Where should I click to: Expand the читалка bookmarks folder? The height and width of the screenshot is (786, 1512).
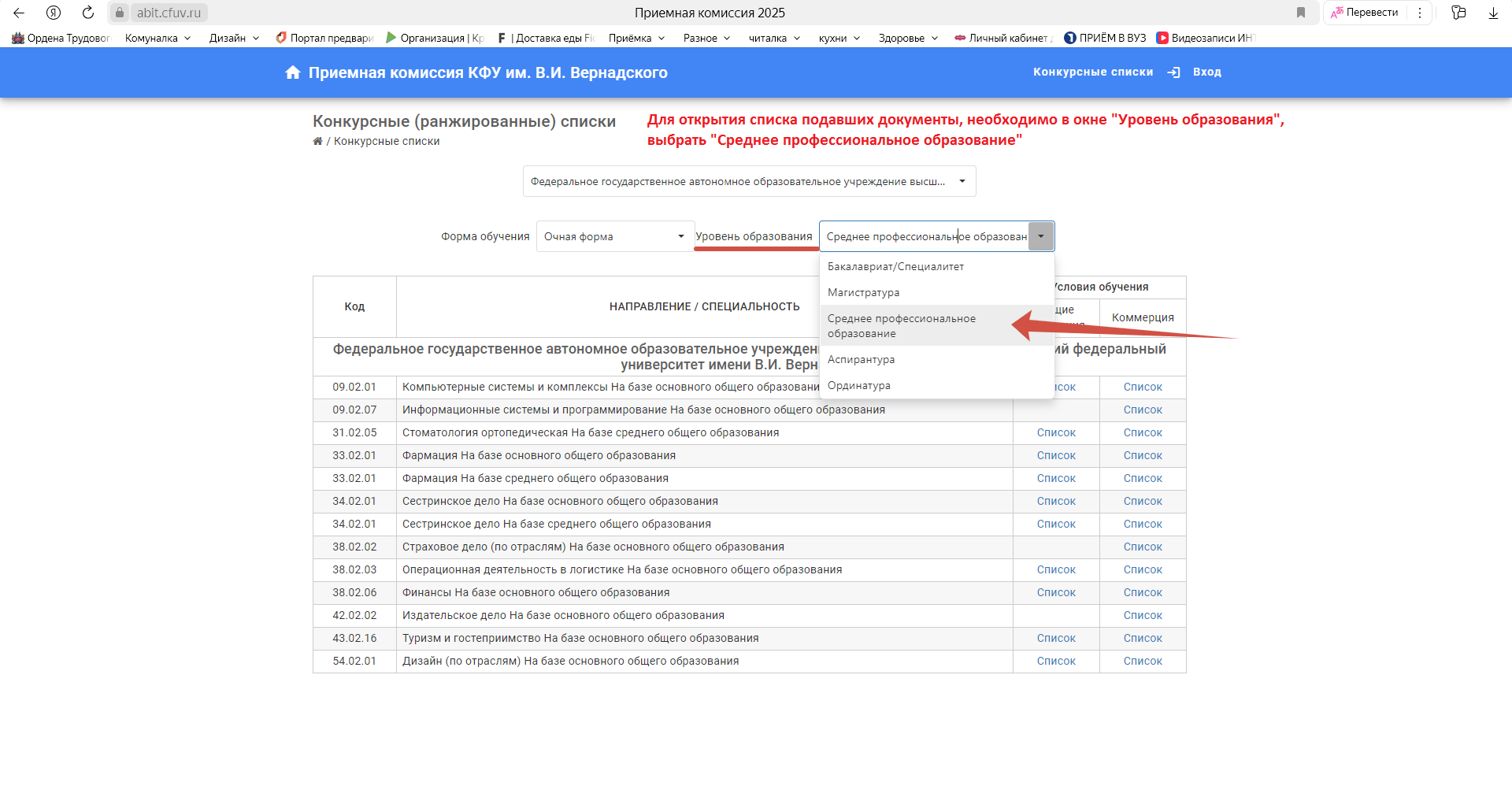(774, 38)
